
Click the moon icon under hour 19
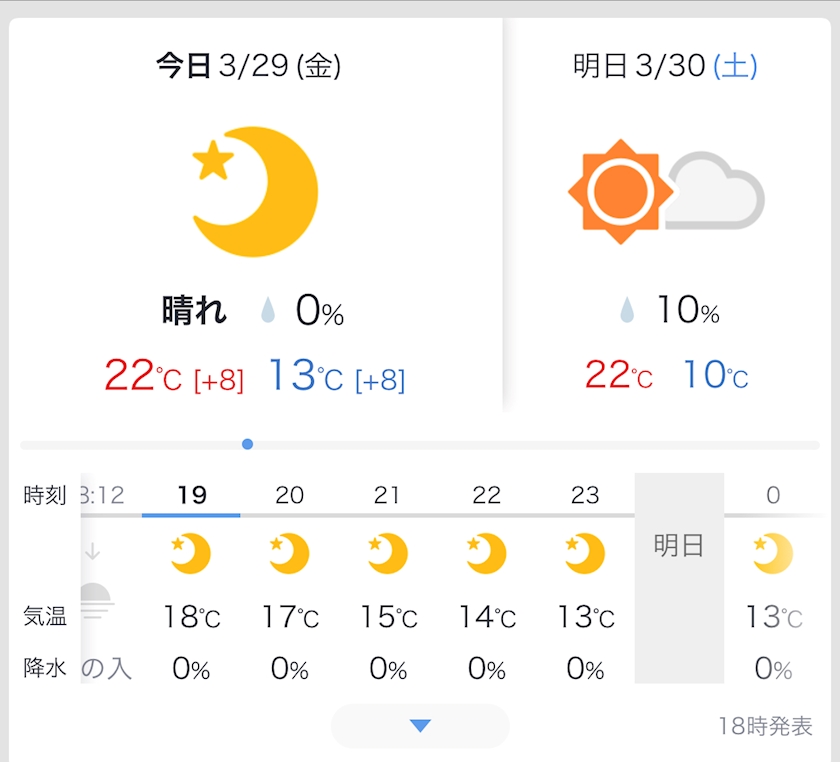pyautogui.click(x=191, y=553)
